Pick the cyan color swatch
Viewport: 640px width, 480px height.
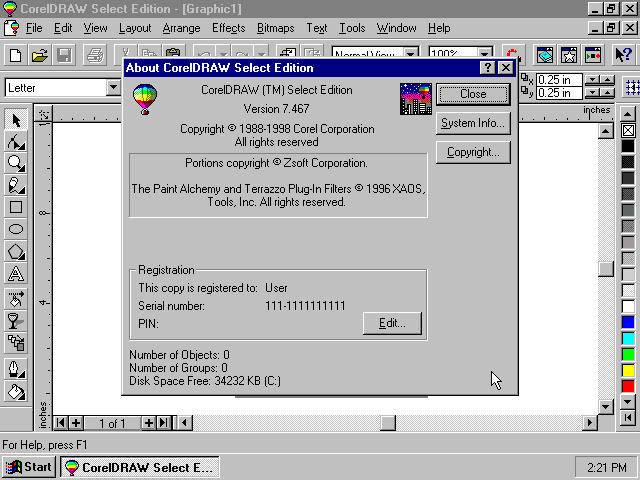click(628, 338)
